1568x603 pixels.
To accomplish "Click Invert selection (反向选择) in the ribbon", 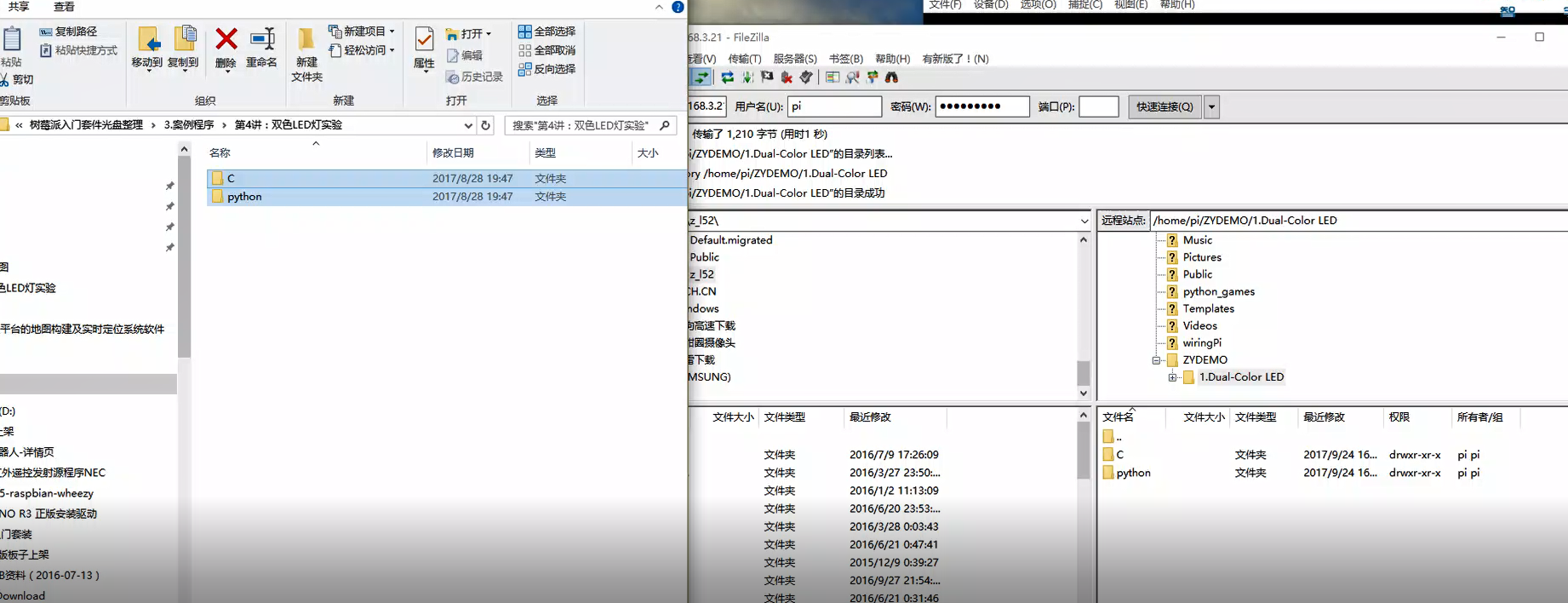I will coord(547,69).
